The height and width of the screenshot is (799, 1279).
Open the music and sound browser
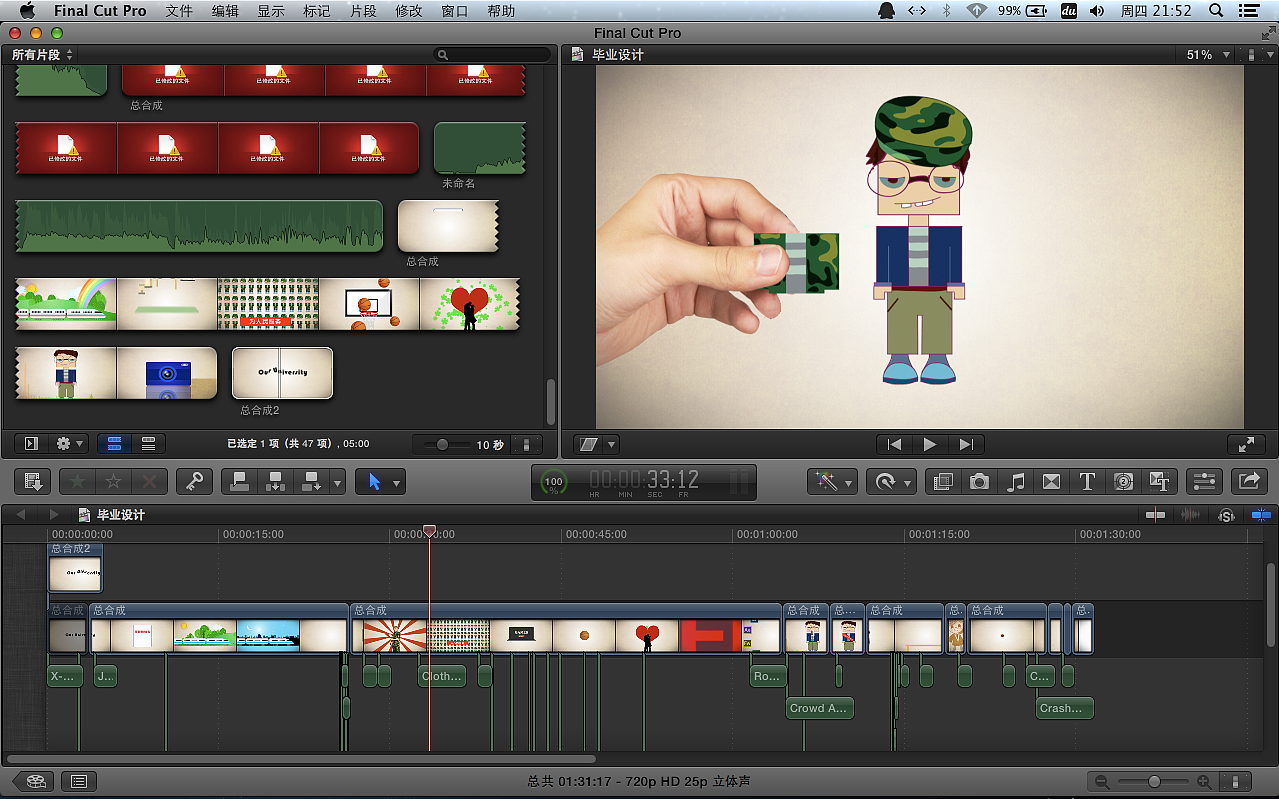1015,481
